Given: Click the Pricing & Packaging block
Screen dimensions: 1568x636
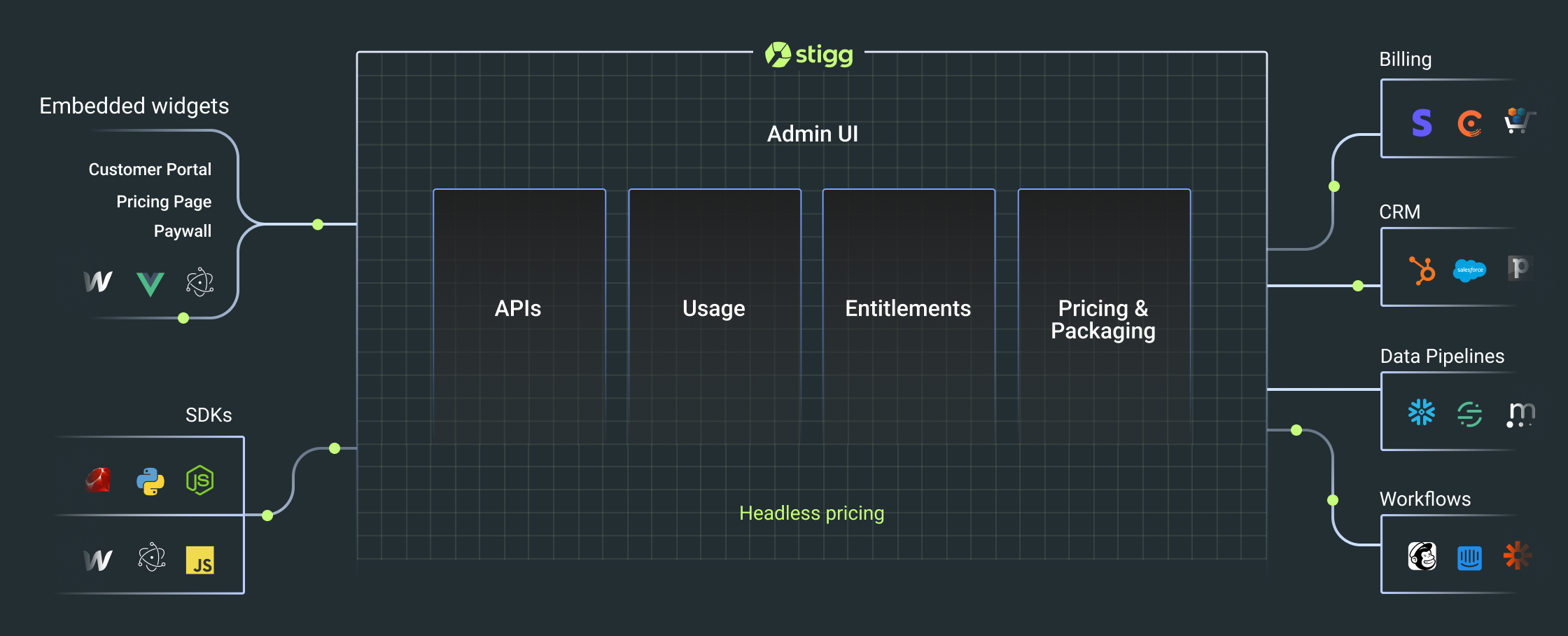Looking at the screenshot, I should point(1103,319).
